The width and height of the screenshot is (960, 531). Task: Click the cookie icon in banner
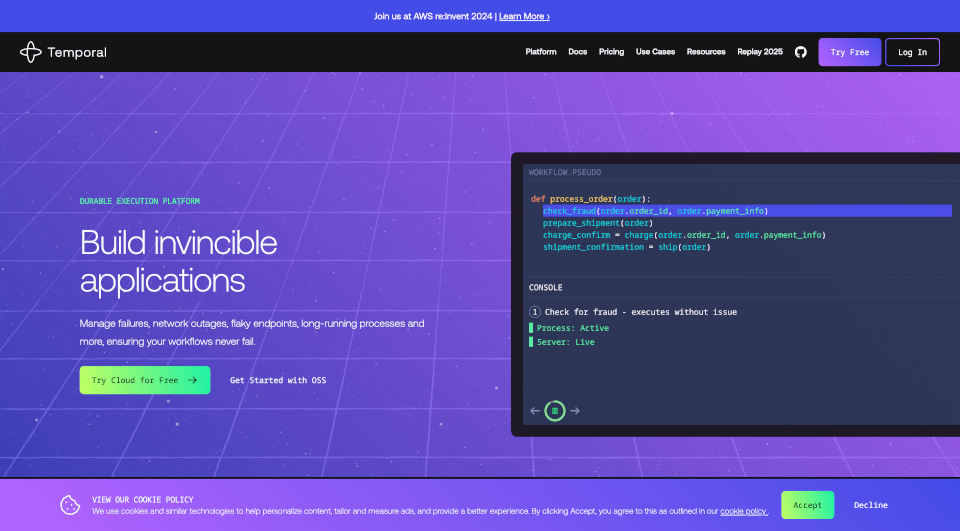click(70, 505)
